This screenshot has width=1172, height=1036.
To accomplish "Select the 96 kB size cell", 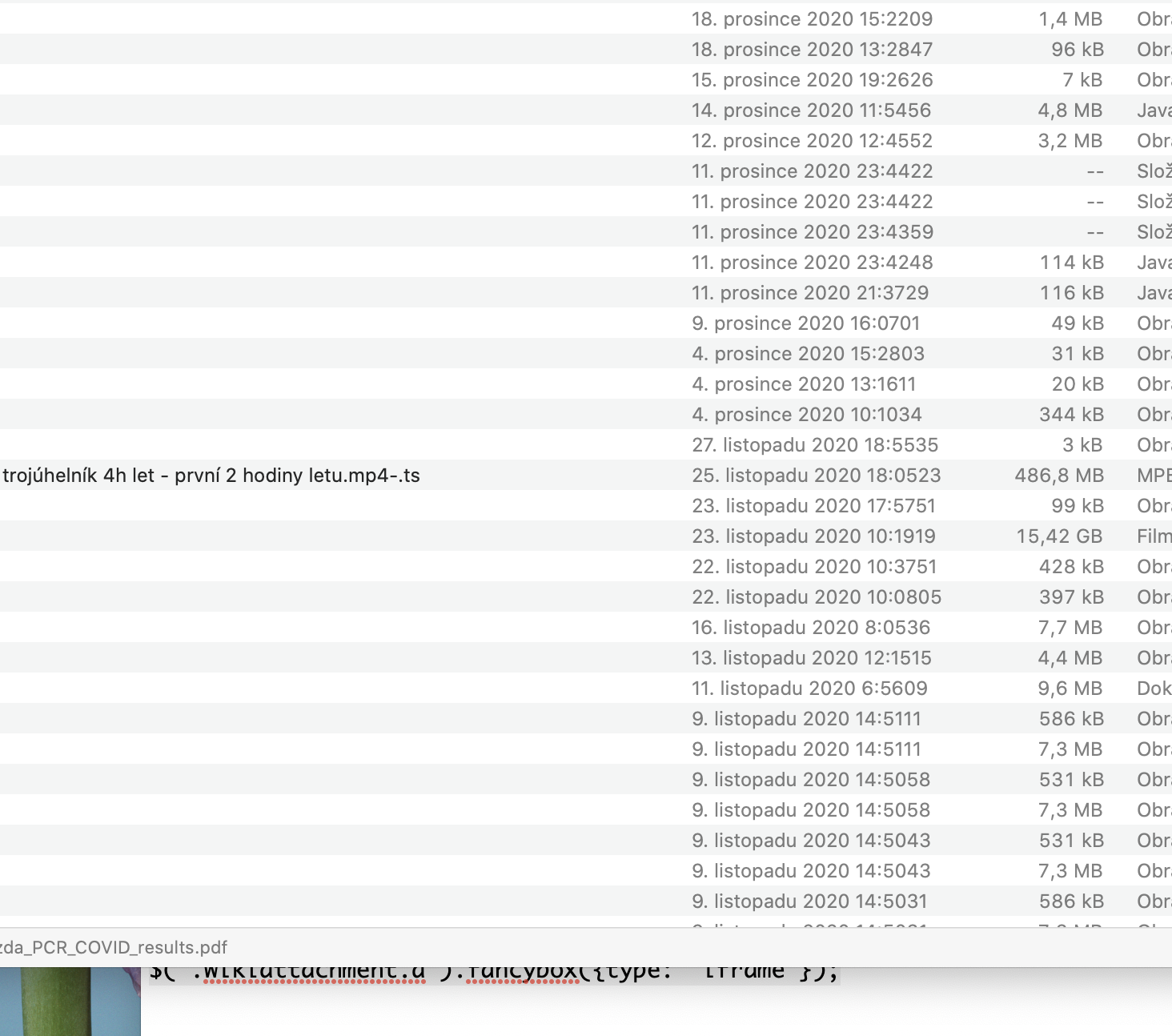I will pyautogui.click(x=1078, y=50).
